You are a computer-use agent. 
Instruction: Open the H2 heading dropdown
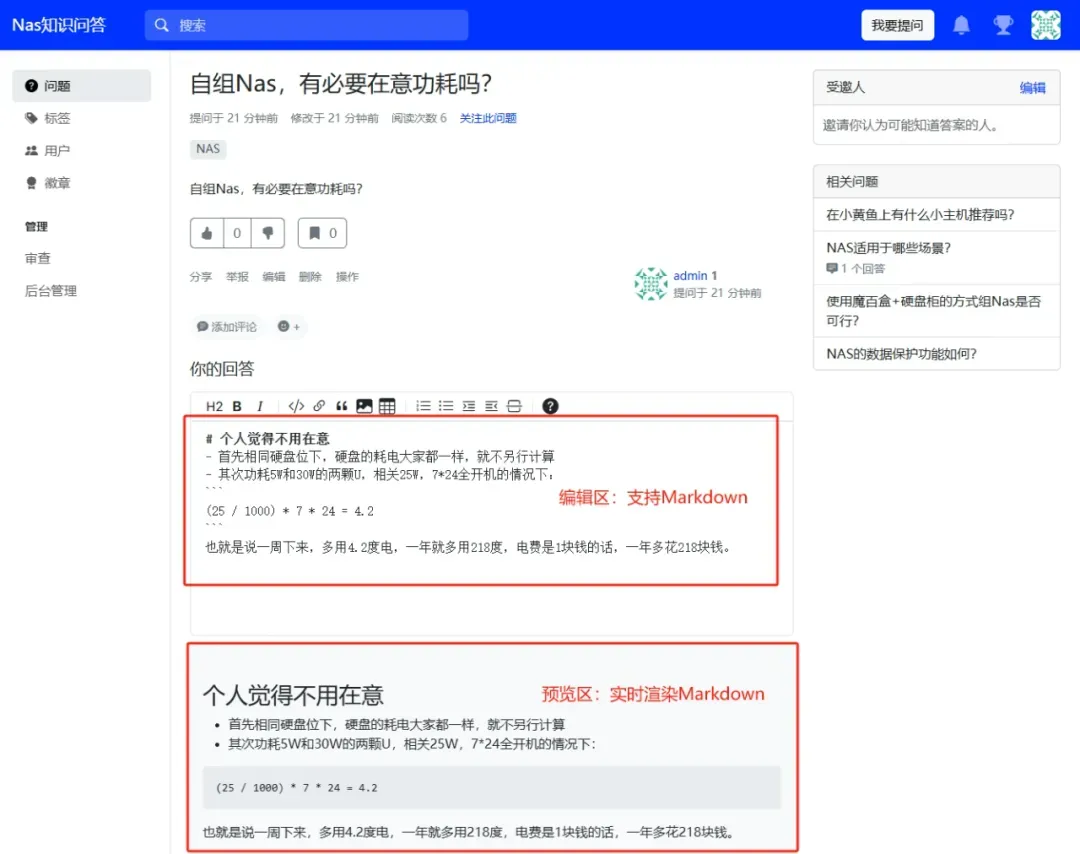click(x=214, y=406)
